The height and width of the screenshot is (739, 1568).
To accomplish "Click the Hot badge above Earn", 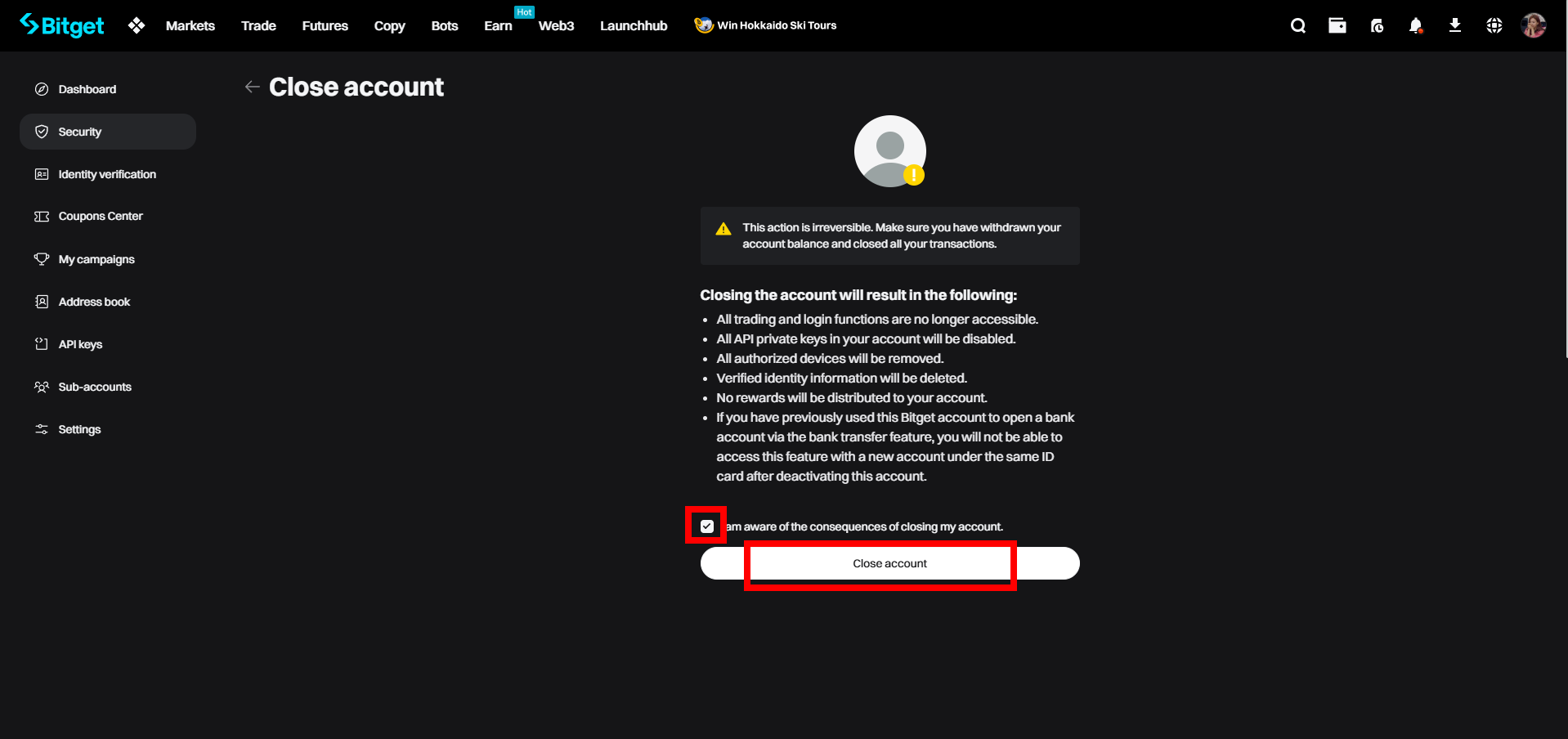I will [524, 12].
